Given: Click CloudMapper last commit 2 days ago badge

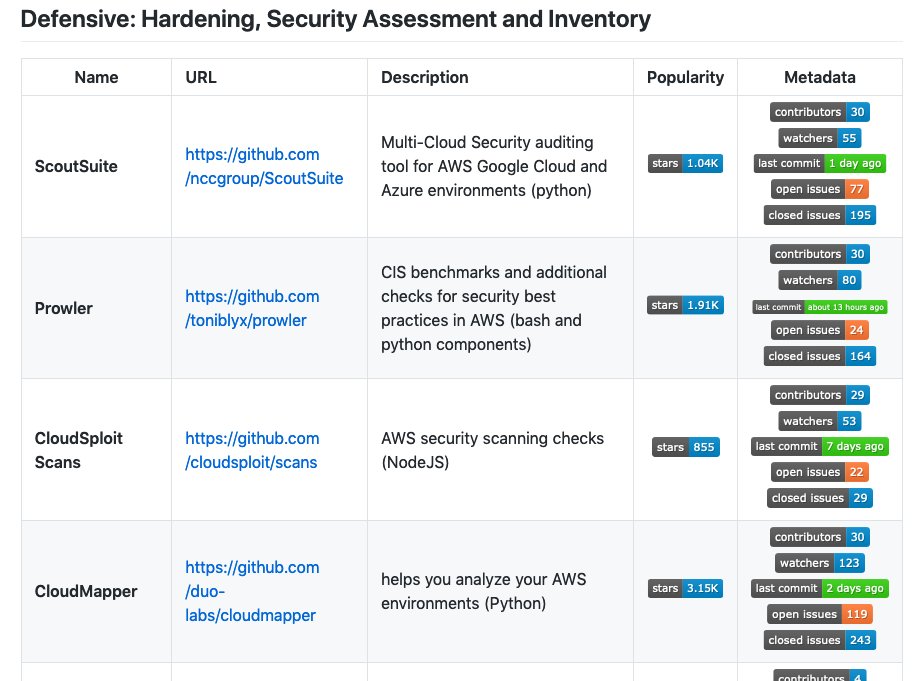Looking at the screenshot, I should pos(820,588).
